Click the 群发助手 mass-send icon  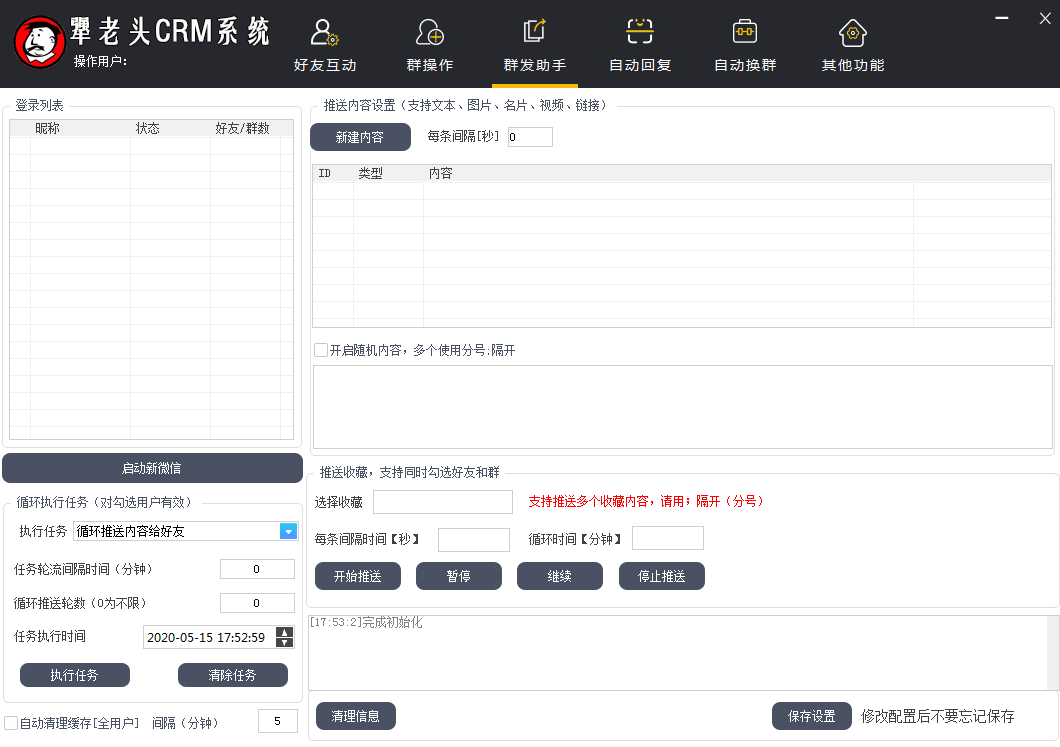pyautogui.click(x=535, y=34)
